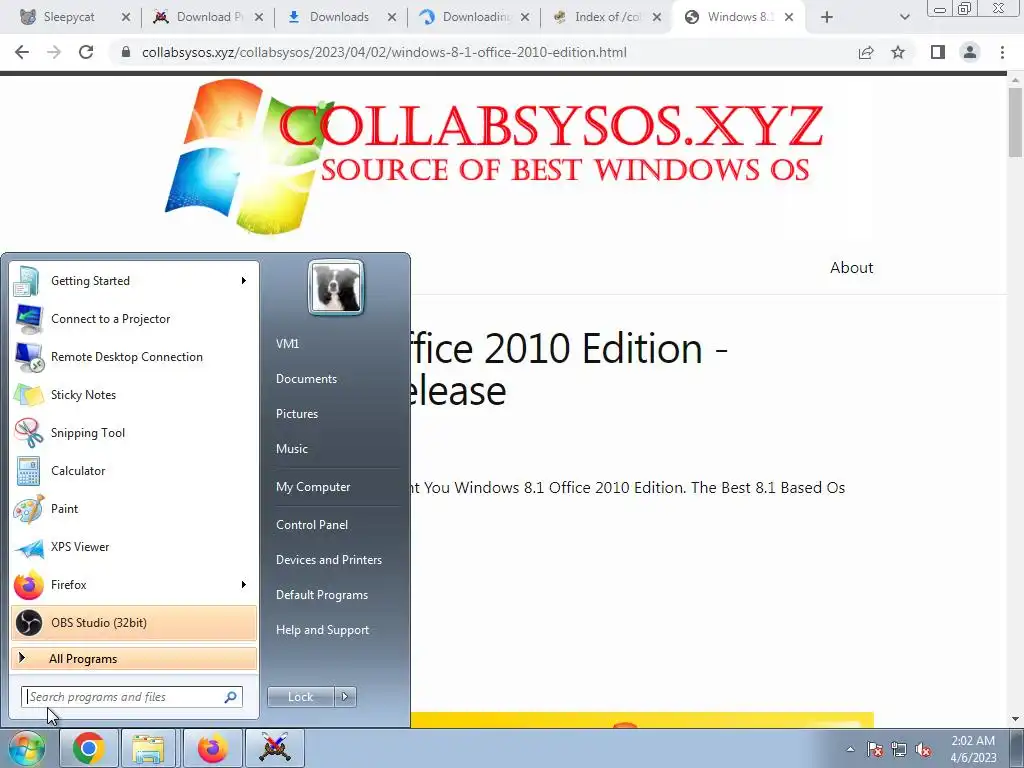The height and width of the screenshot is (768, 1024).
Task: Expand the Getting Started submenu arrow
Action: [x=244, y=281]
